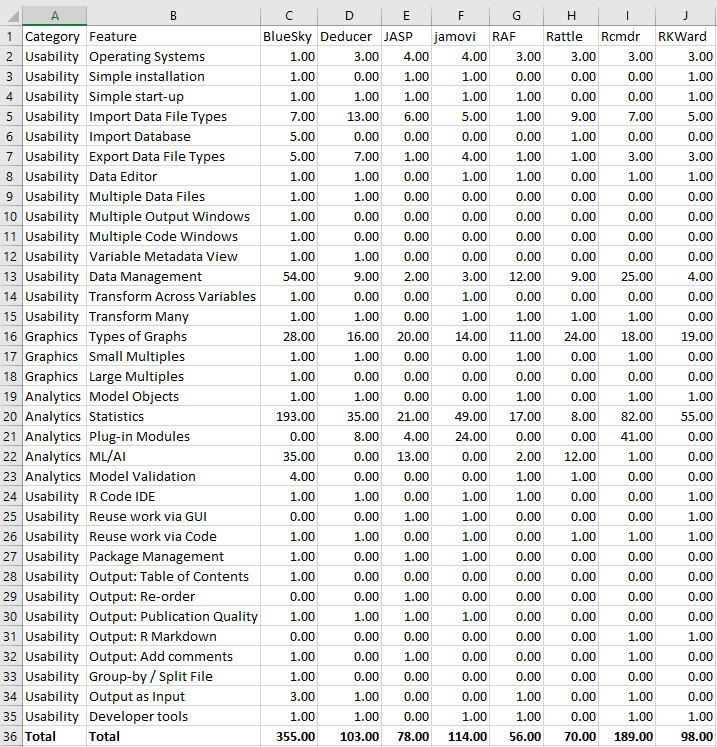Select column A header

(54, 16)
